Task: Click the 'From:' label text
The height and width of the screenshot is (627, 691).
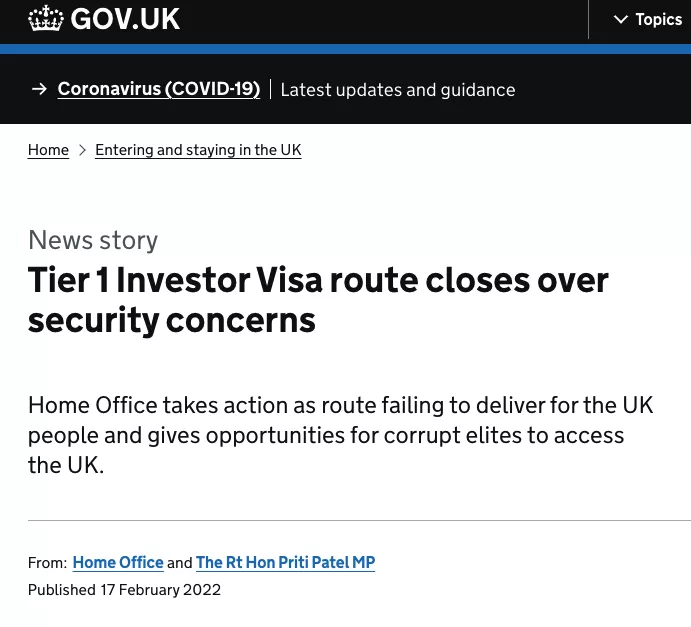Action: coord(47,563)
